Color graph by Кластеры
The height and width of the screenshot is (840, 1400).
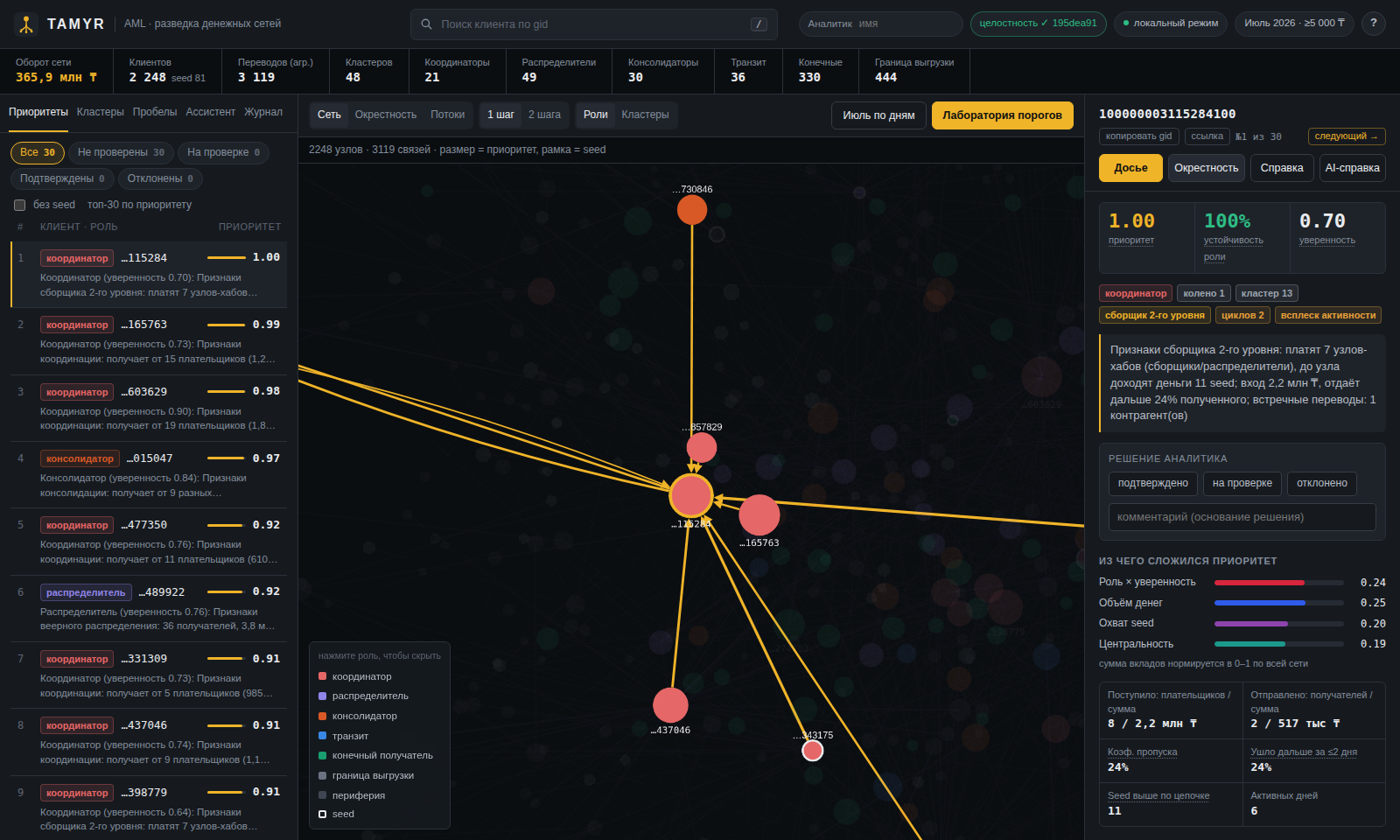point(645,115)
